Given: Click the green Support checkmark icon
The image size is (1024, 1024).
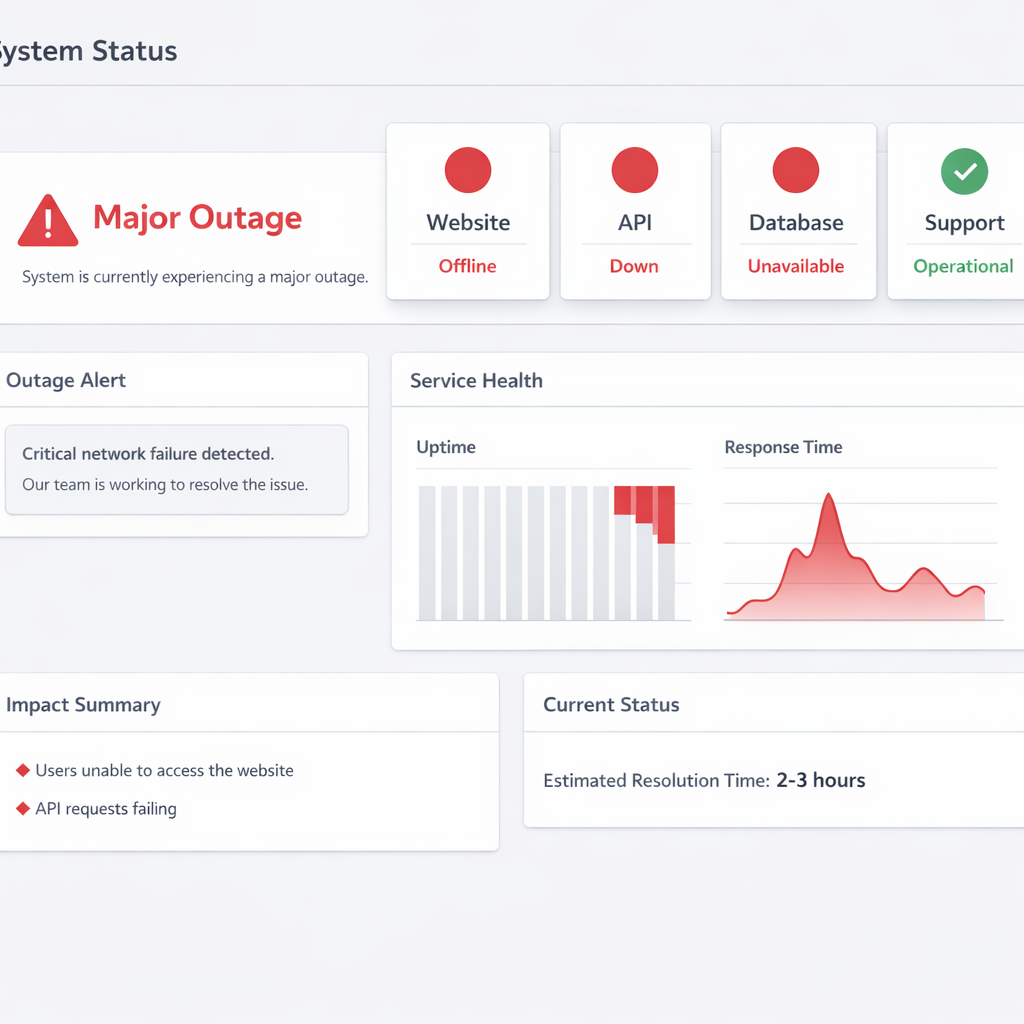Looking at the screenshot, I should (964, 172).
